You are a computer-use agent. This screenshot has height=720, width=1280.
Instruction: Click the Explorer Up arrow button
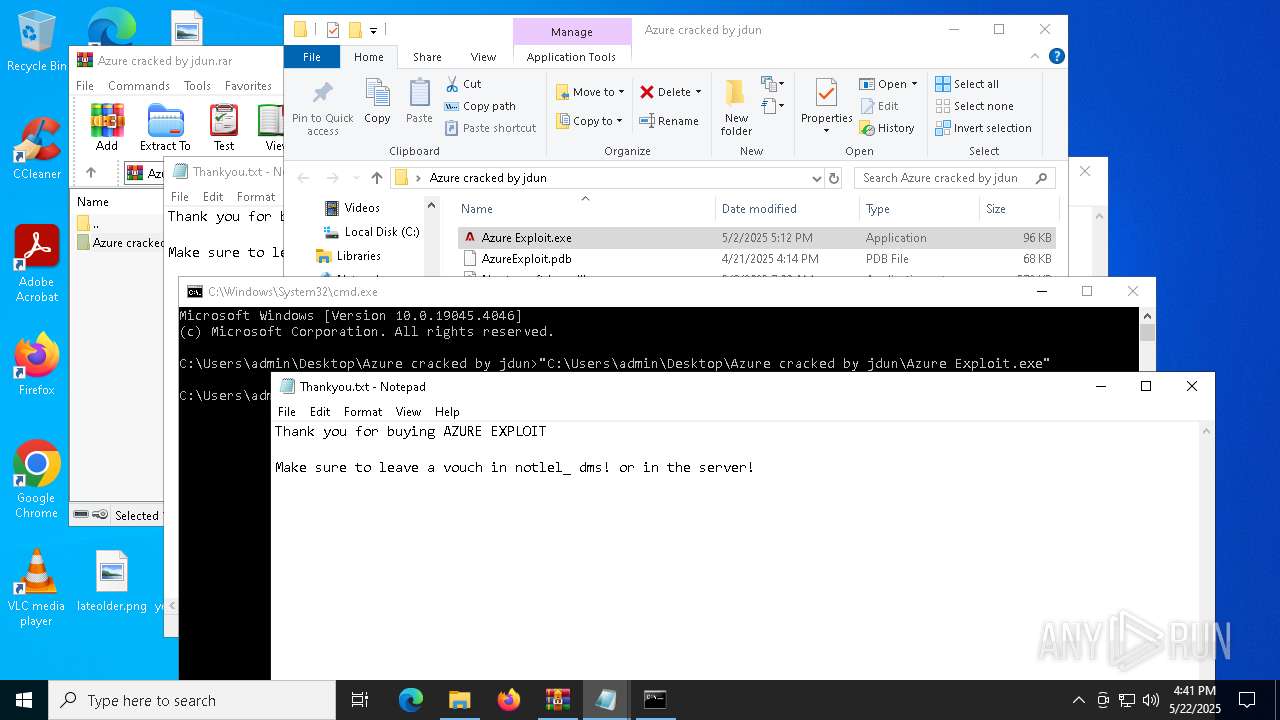(376, 178)
